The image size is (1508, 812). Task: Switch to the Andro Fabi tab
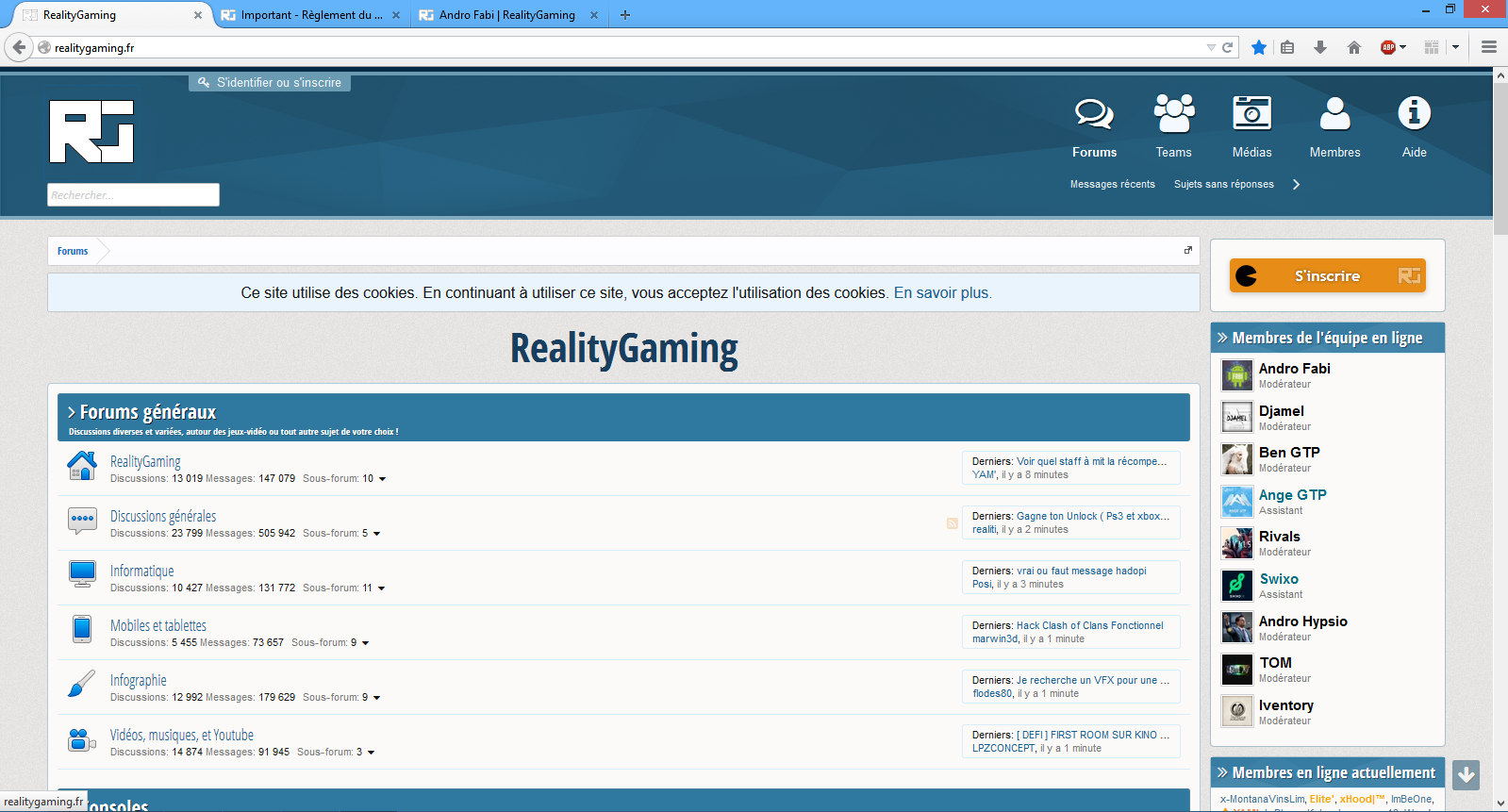pyautogui.click(x=507, y=15)
